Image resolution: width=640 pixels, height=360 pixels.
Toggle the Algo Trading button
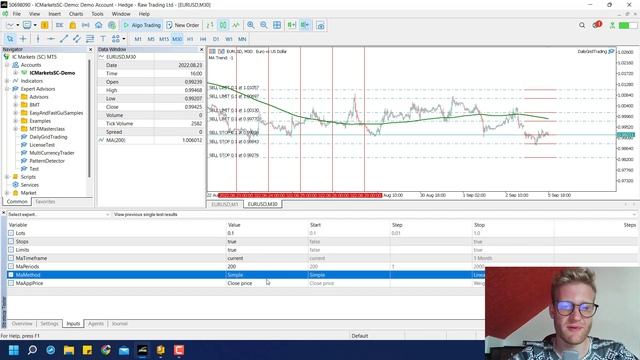click(142, 25)
